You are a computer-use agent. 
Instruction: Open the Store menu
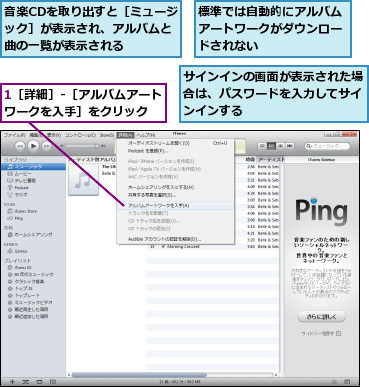point(107,135)
